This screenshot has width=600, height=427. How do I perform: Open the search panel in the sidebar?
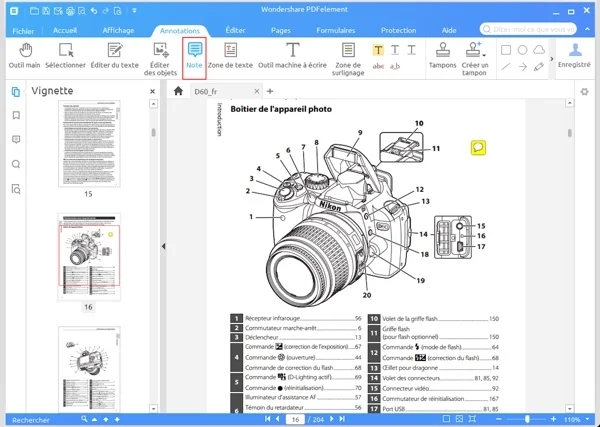pyautogui.click(x=16, y=164)
